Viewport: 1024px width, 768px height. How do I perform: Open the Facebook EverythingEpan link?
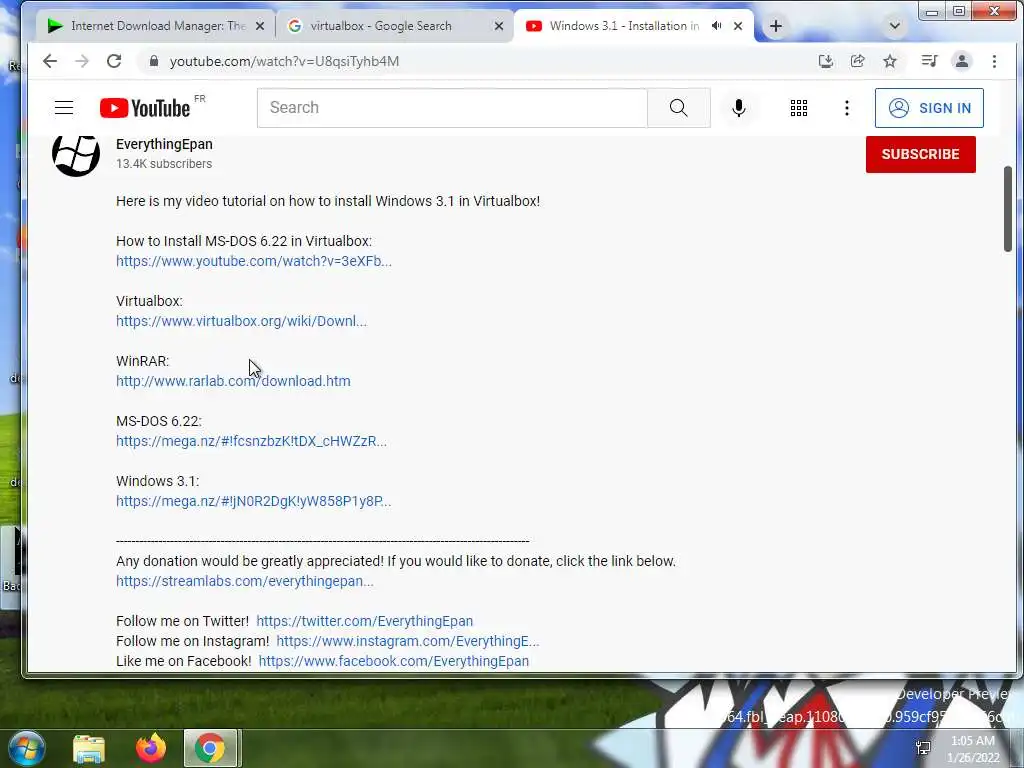tap(394, 661)
